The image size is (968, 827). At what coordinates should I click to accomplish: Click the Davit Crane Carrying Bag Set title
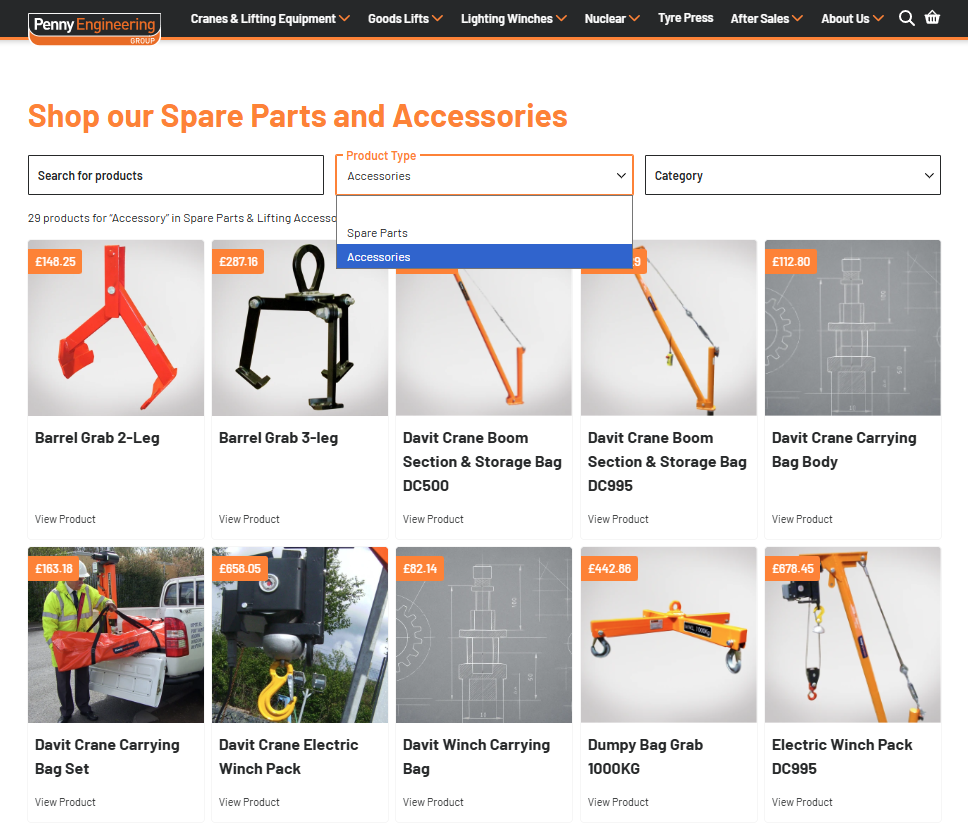click(x=105, y=756)
